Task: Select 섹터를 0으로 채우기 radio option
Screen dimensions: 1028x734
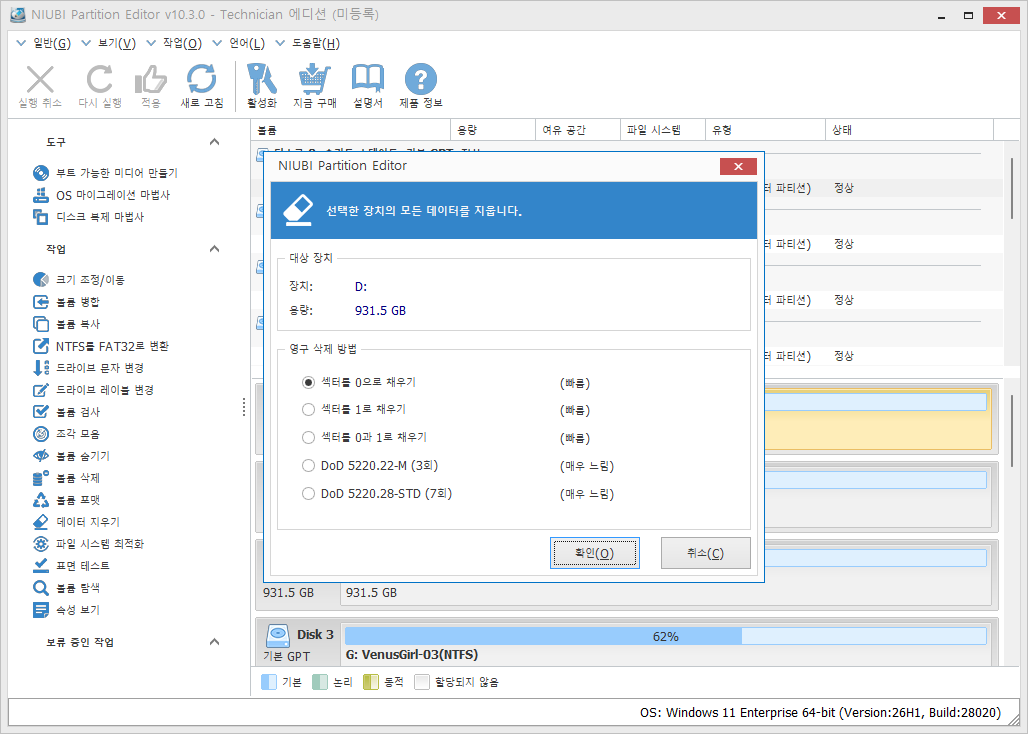Action: tap(308, 382)
